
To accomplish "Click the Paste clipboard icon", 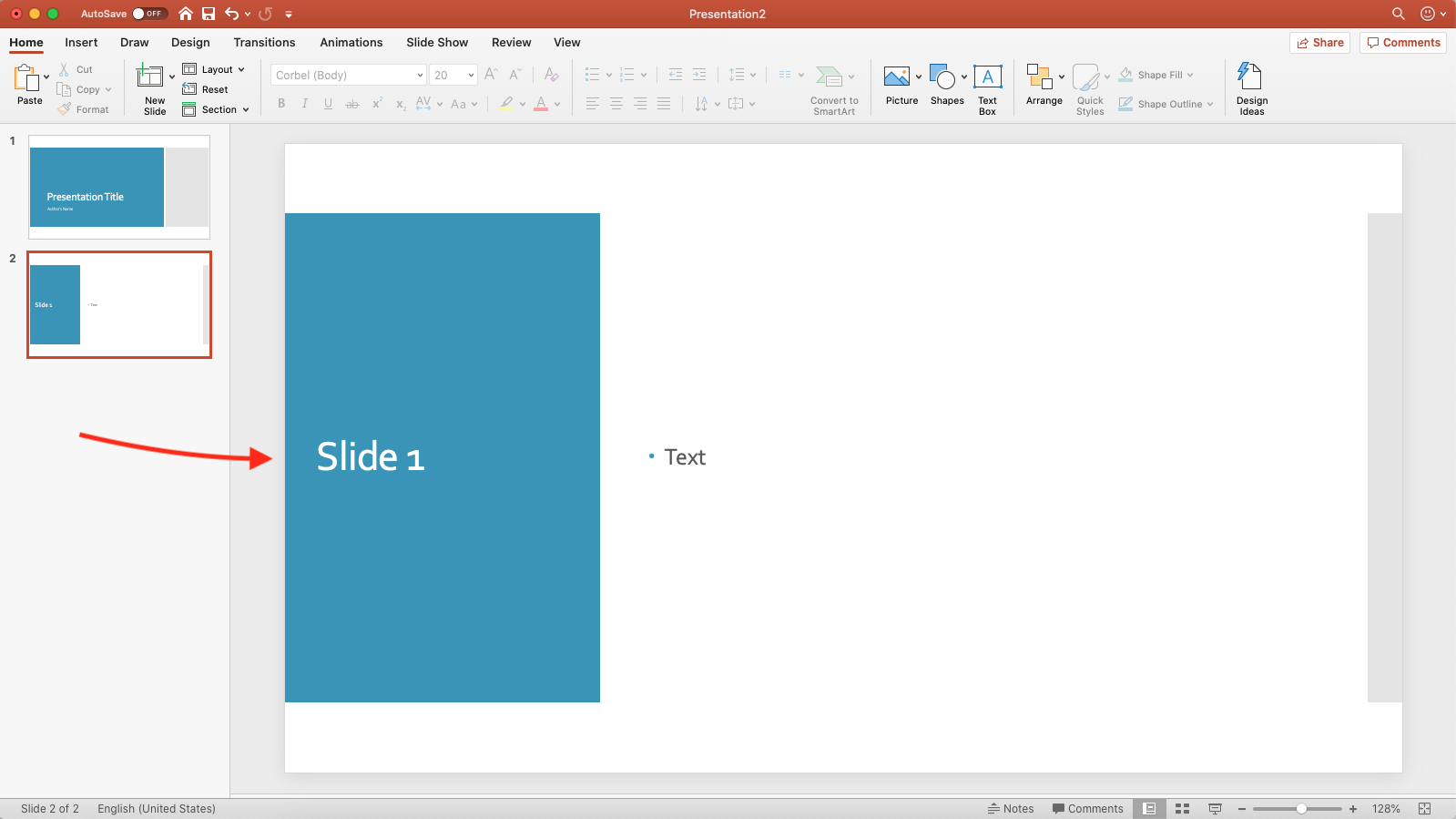I will point(27,78).
